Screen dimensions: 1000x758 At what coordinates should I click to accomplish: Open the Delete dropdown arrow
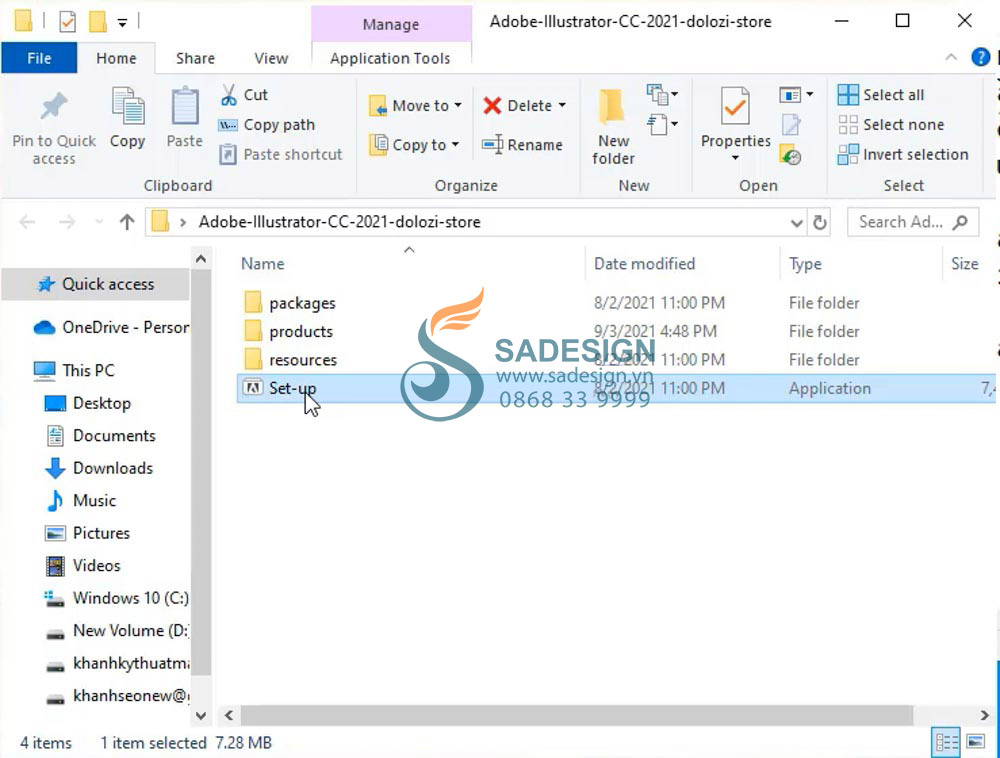click(562, 105)
